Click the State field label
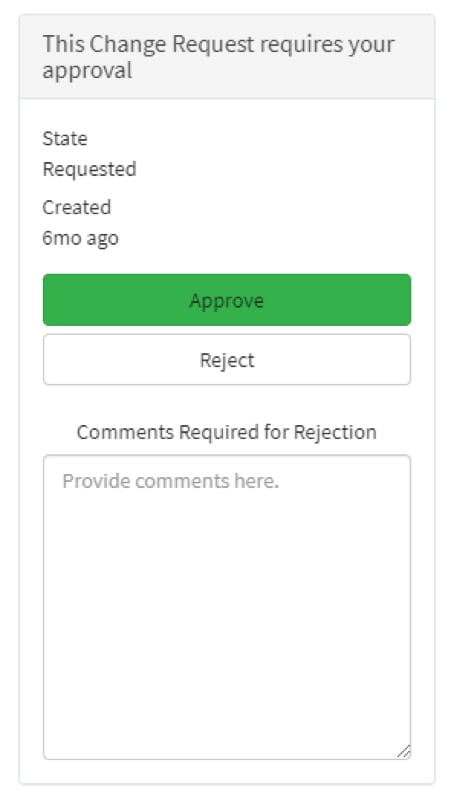 (x=65, y=138)
